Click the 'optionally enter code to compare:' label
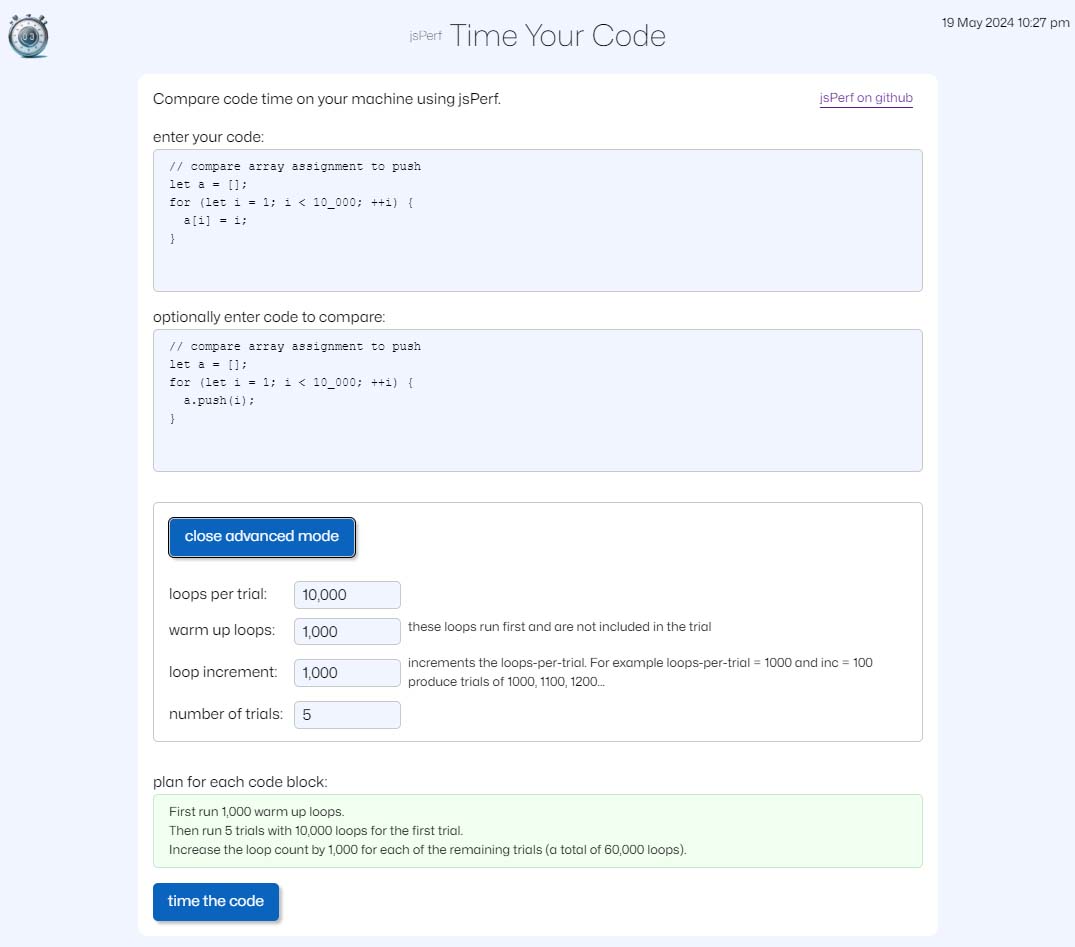The width and height of the screenshot is (1075, 947). [269, 317]
